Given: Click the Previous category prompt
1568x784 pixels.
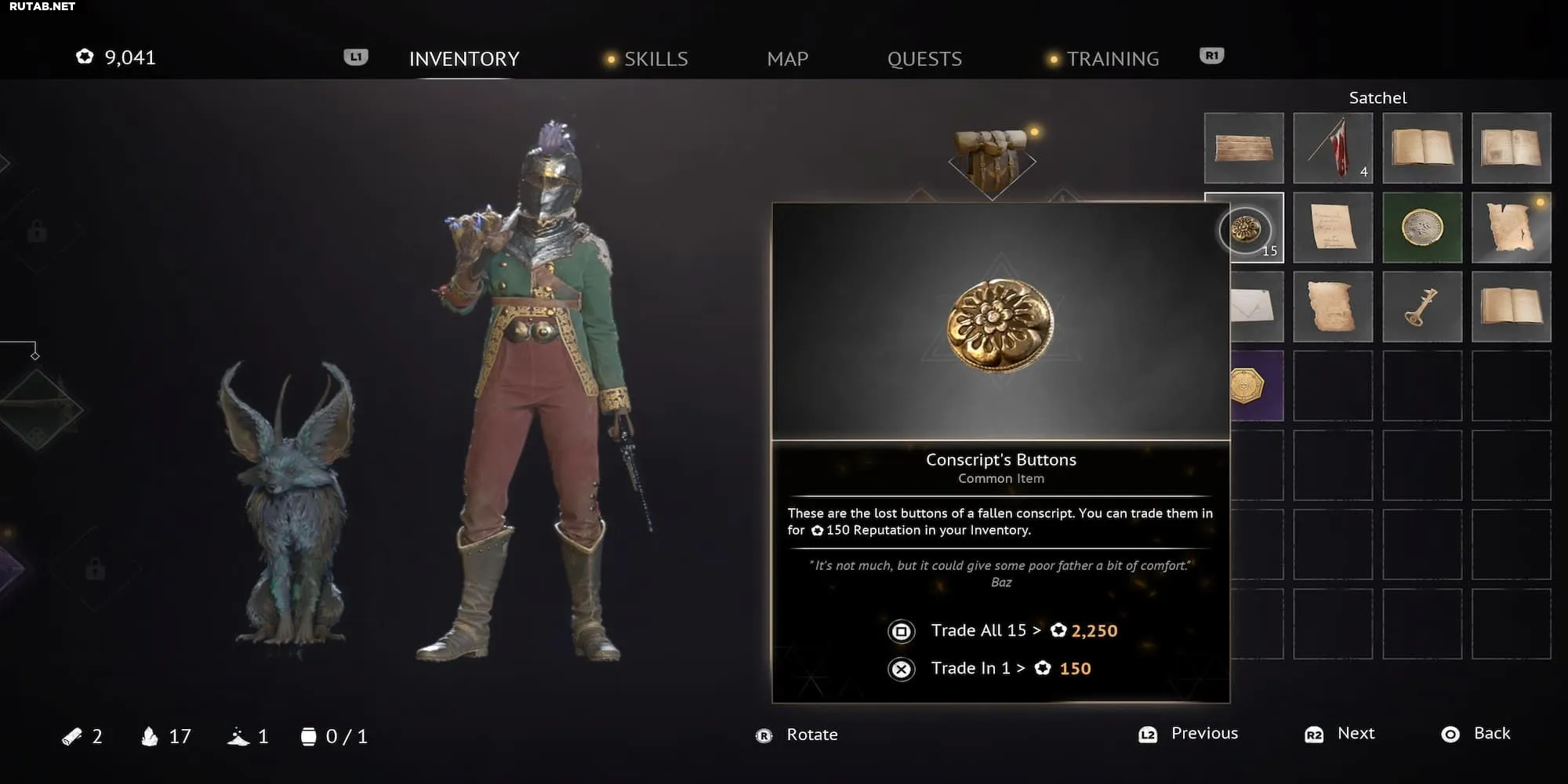Looking at the screenshot, I should pyautogui.click(x=1188, y=734).
